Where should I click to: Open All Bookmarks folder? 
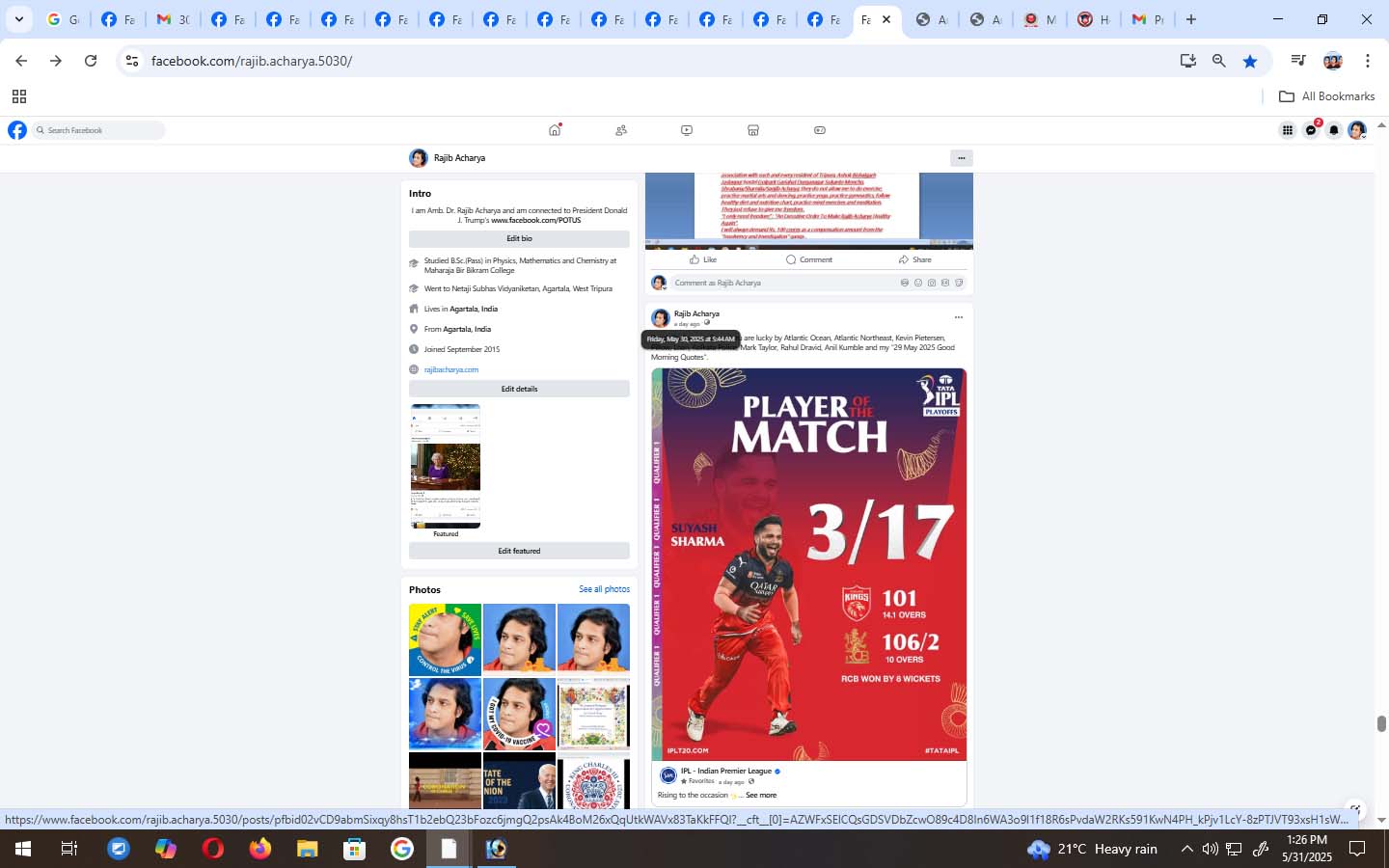pyautogui.click(x=1326, y=96)
